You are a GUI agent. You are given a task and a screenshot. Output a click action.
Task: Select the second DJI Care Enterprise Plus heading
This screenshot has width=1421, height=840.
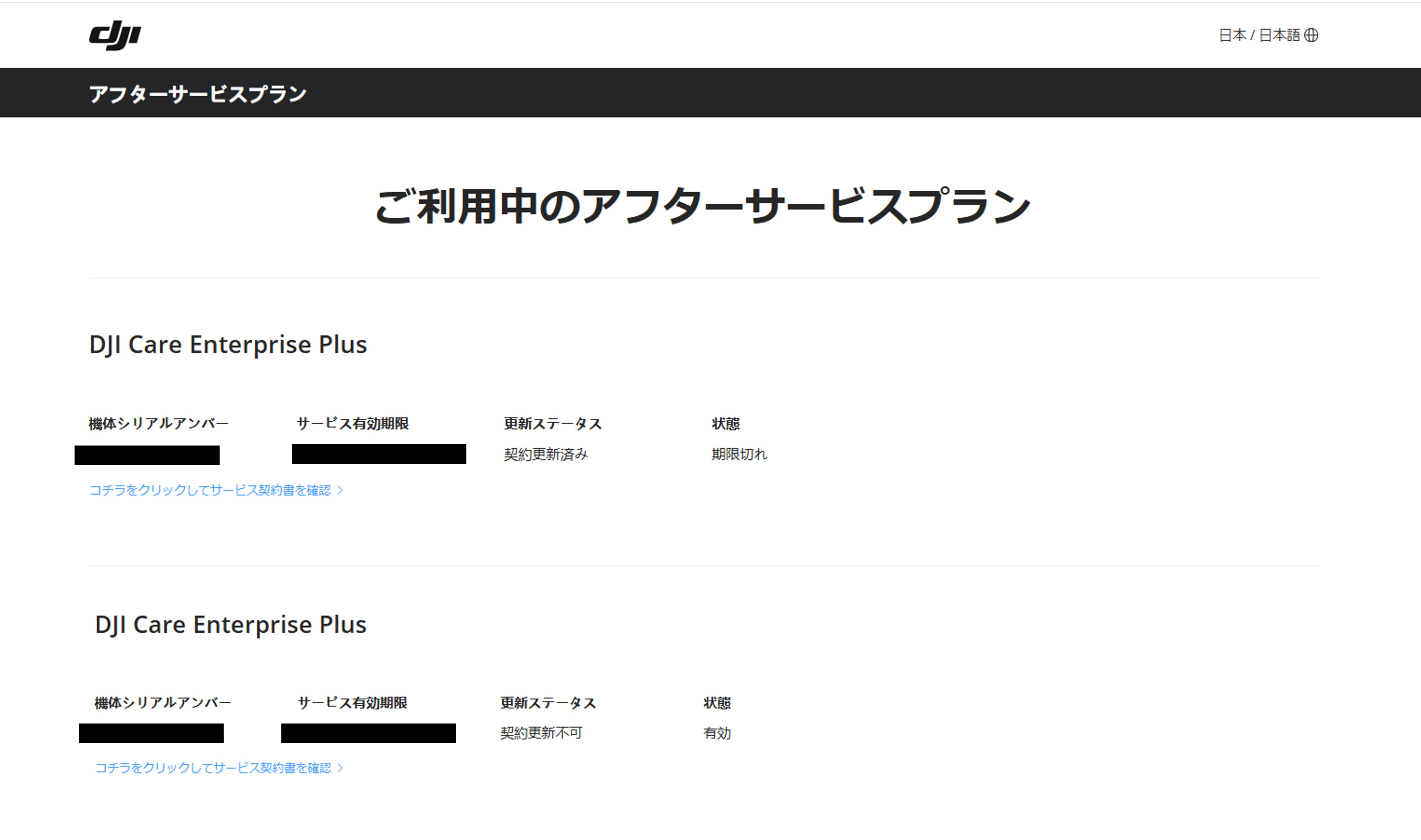pyautogui.click(x=231, y=624)
